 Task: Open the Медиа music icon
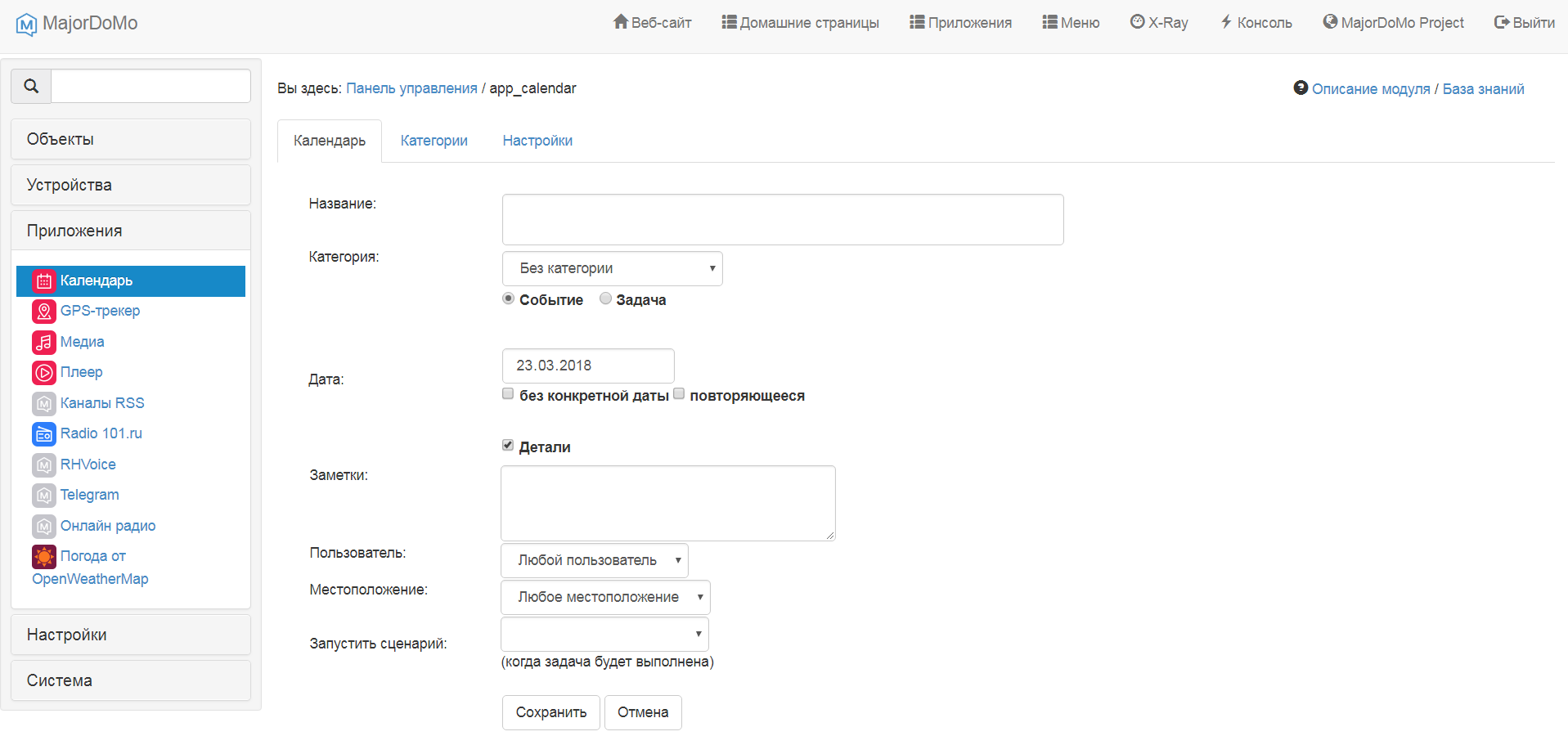pos(44,342)
